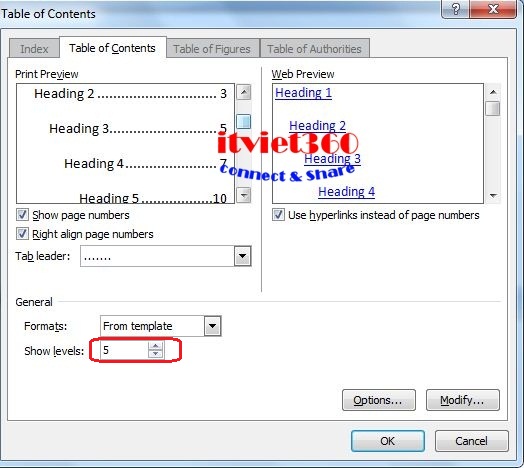Cancel the Table of Contents dialog
The height and width of the screenshot is (468, 524).
(472, 441)
